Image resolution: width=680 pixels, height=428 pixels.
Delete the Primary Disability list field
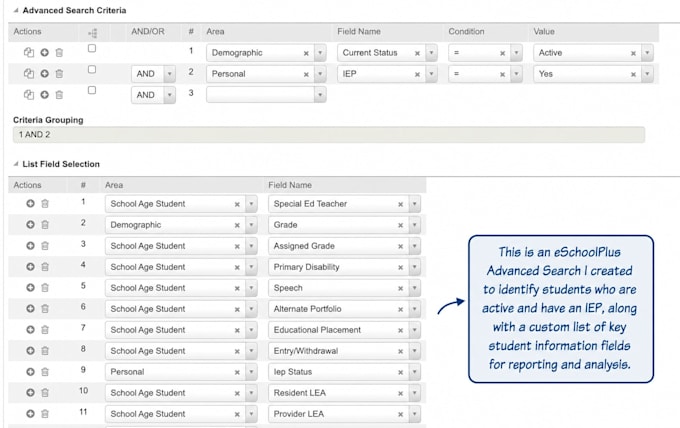point(45,266)
